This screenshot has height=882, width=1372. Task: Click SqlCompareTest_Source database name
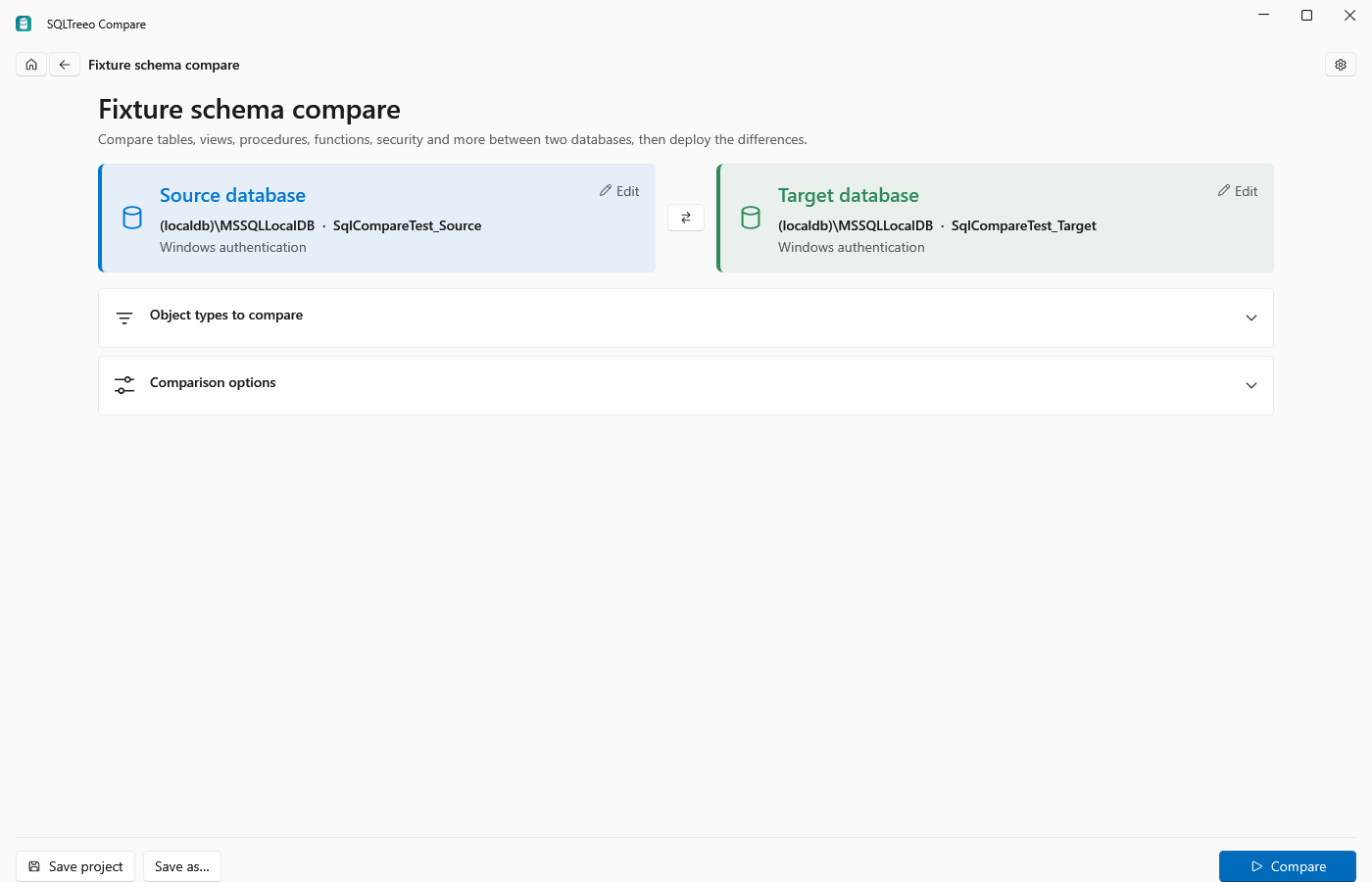[407, 225]
